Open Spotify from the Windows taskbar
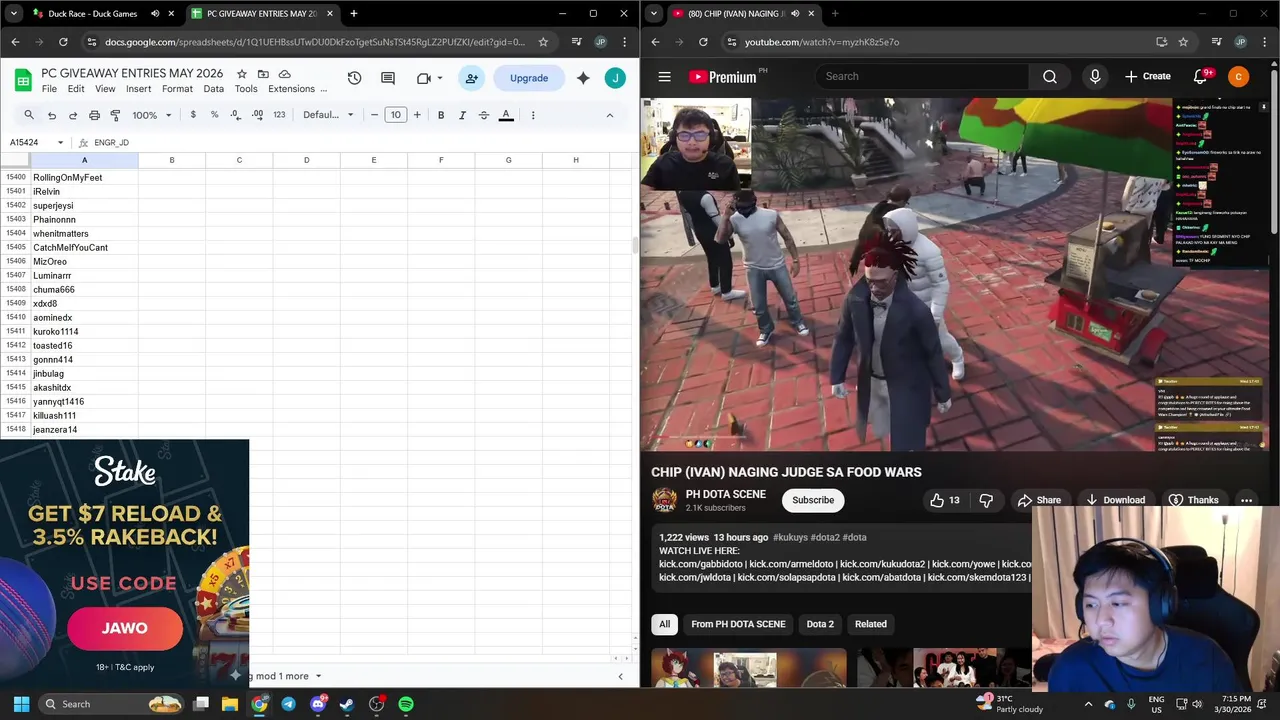Image resolution: width=1280 pixels, height=720 pixels. pyautogui.click(x=406, y=704)
